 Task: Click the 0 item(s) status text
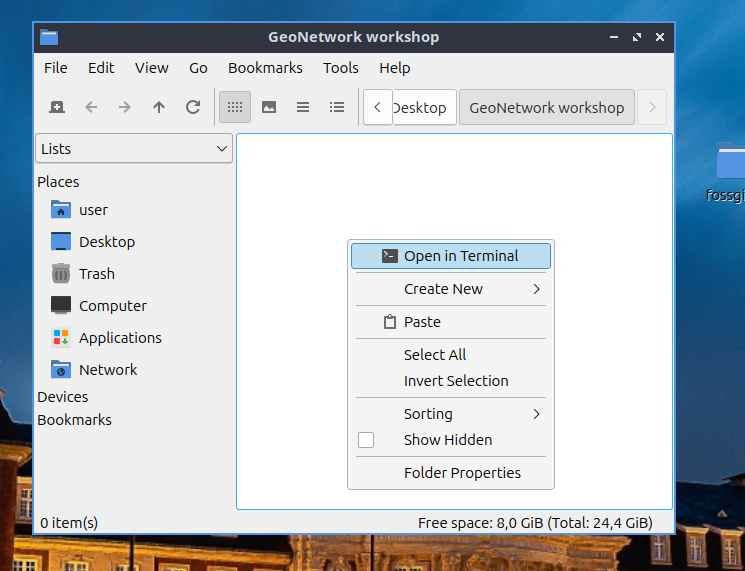pyautogui.click(x=69, y=523)
